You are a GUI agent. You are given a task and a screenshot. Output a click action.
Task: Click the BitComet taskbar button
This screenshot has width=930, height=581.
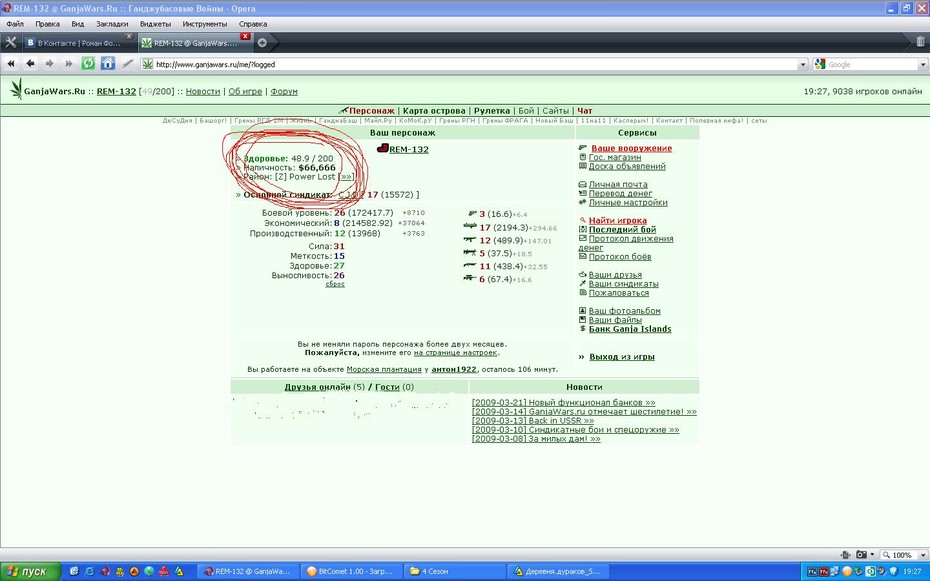[x=352, y=572]
